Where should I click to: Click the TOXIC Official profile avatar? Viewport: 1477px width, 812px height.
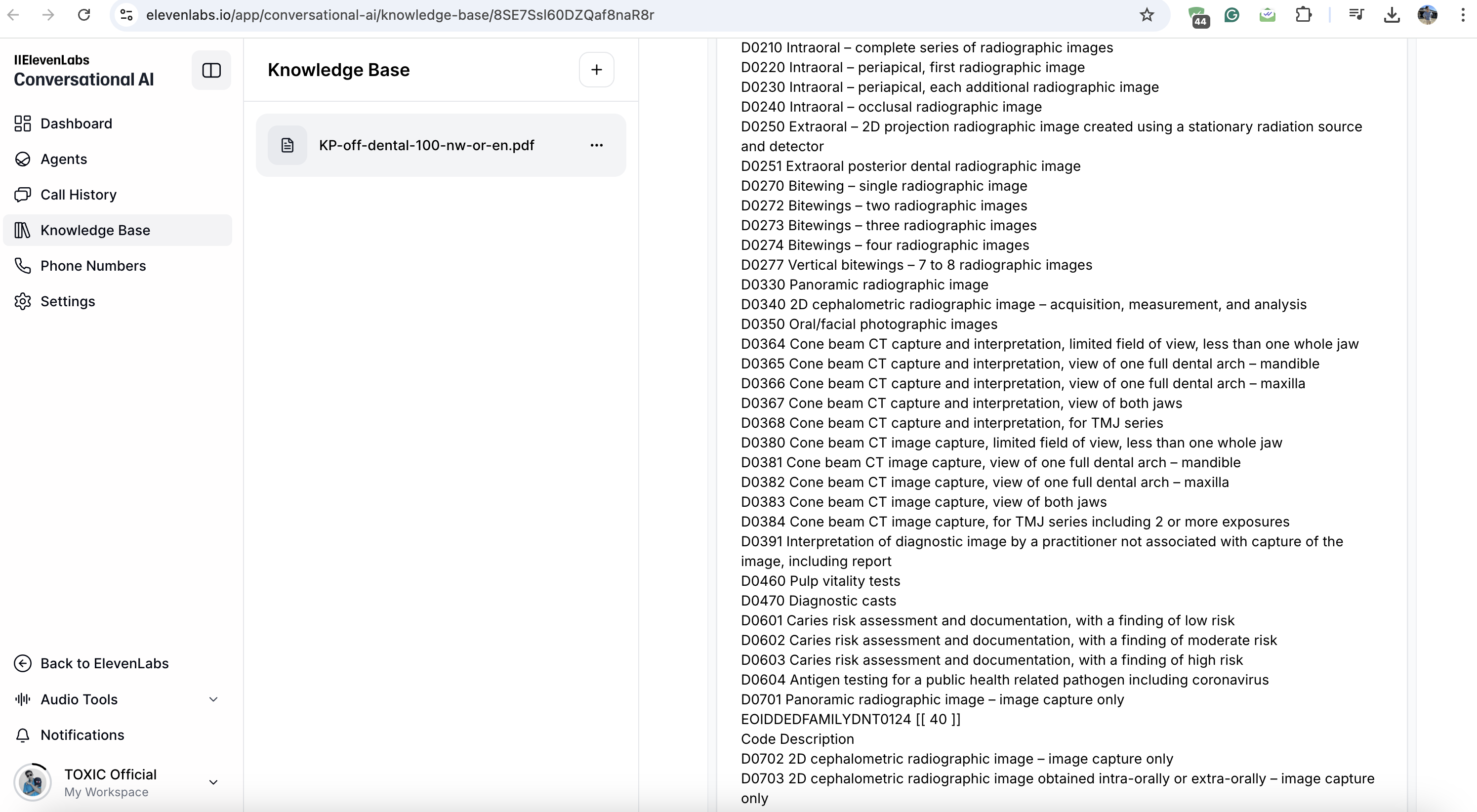33,782
